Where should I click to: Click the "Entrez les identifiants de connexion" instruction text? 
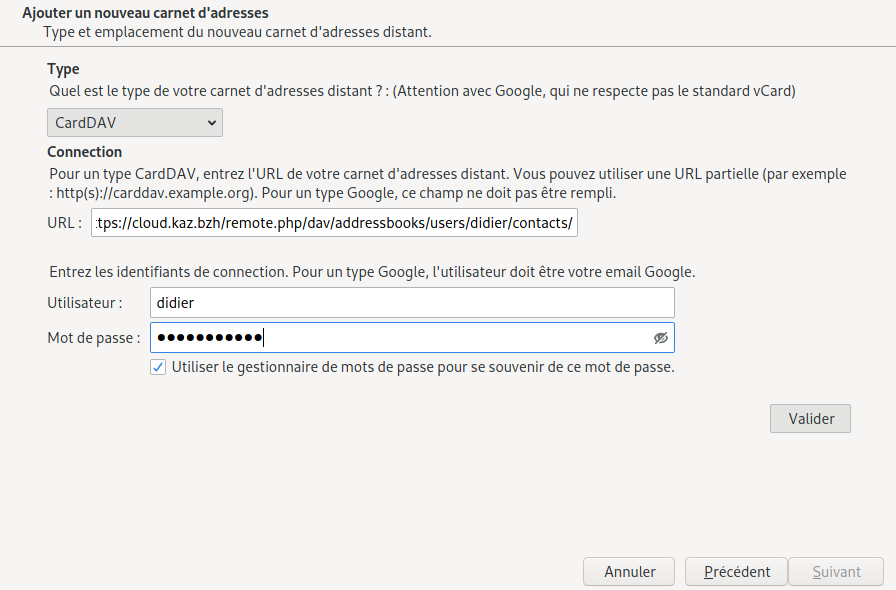(x=370, y=272)
